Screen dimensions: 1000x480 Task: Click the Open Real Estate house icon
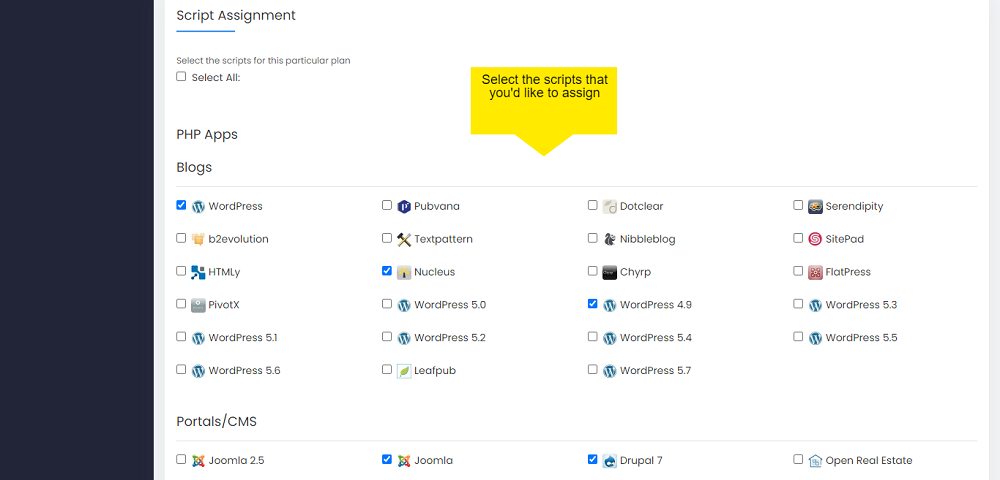click(815, 461)
